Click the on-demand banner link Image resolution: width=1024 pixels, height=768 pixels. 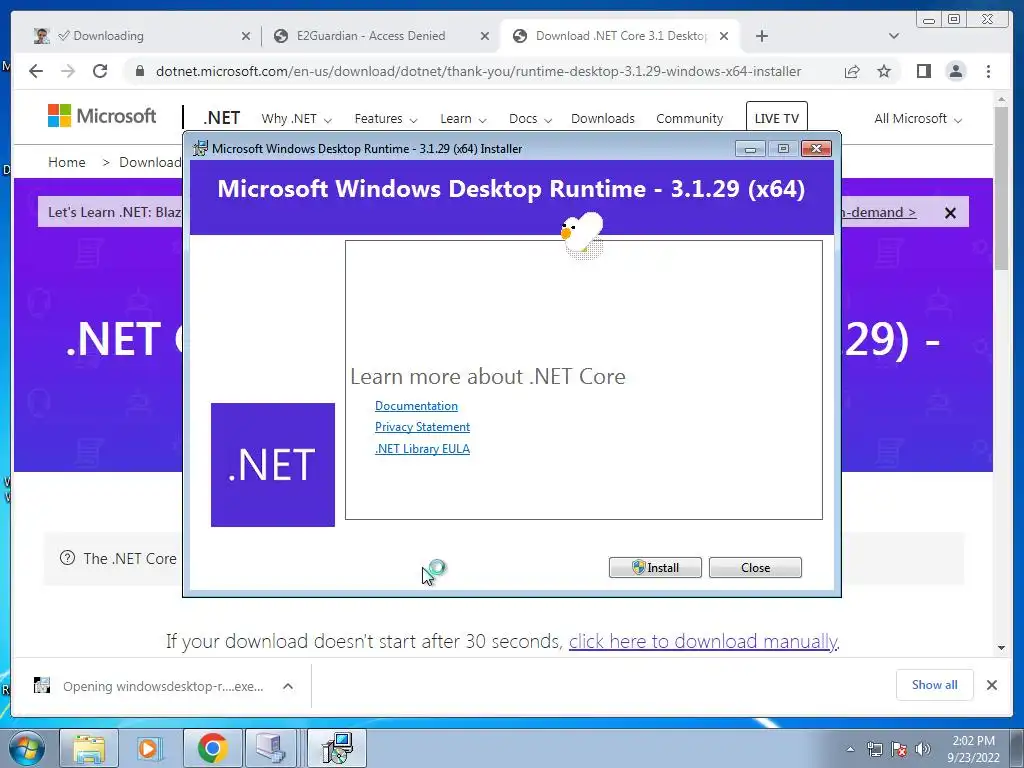pos(879,212)
